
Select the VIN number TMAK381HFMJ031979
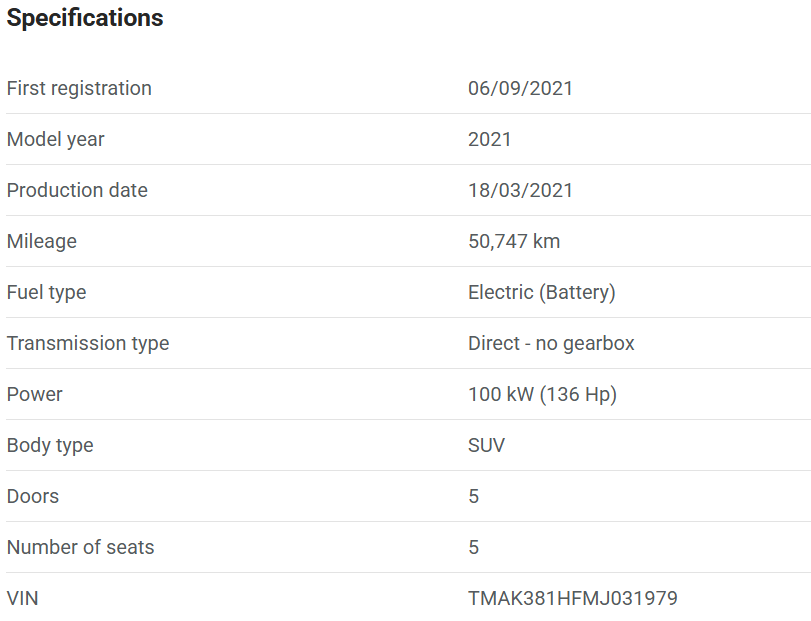coord(572,598)
